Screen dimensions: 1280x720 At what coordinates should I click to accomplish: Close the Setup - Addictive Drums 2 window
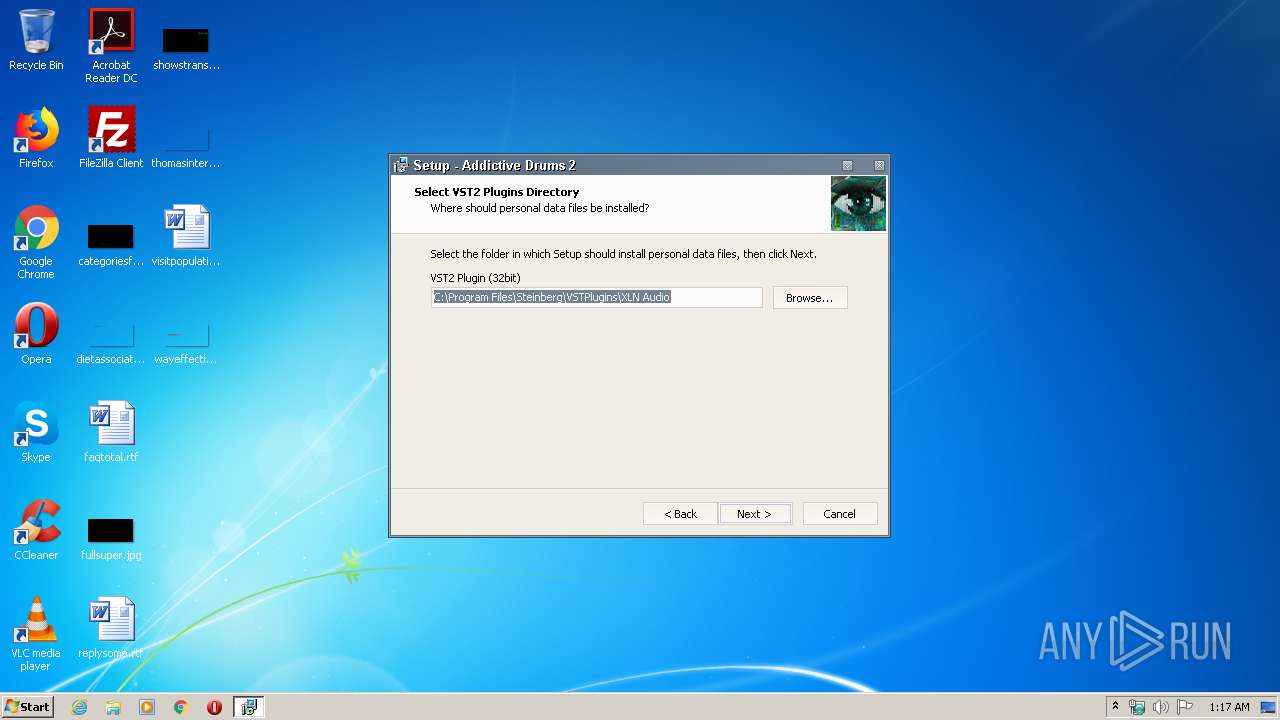(x=879, y=165)
